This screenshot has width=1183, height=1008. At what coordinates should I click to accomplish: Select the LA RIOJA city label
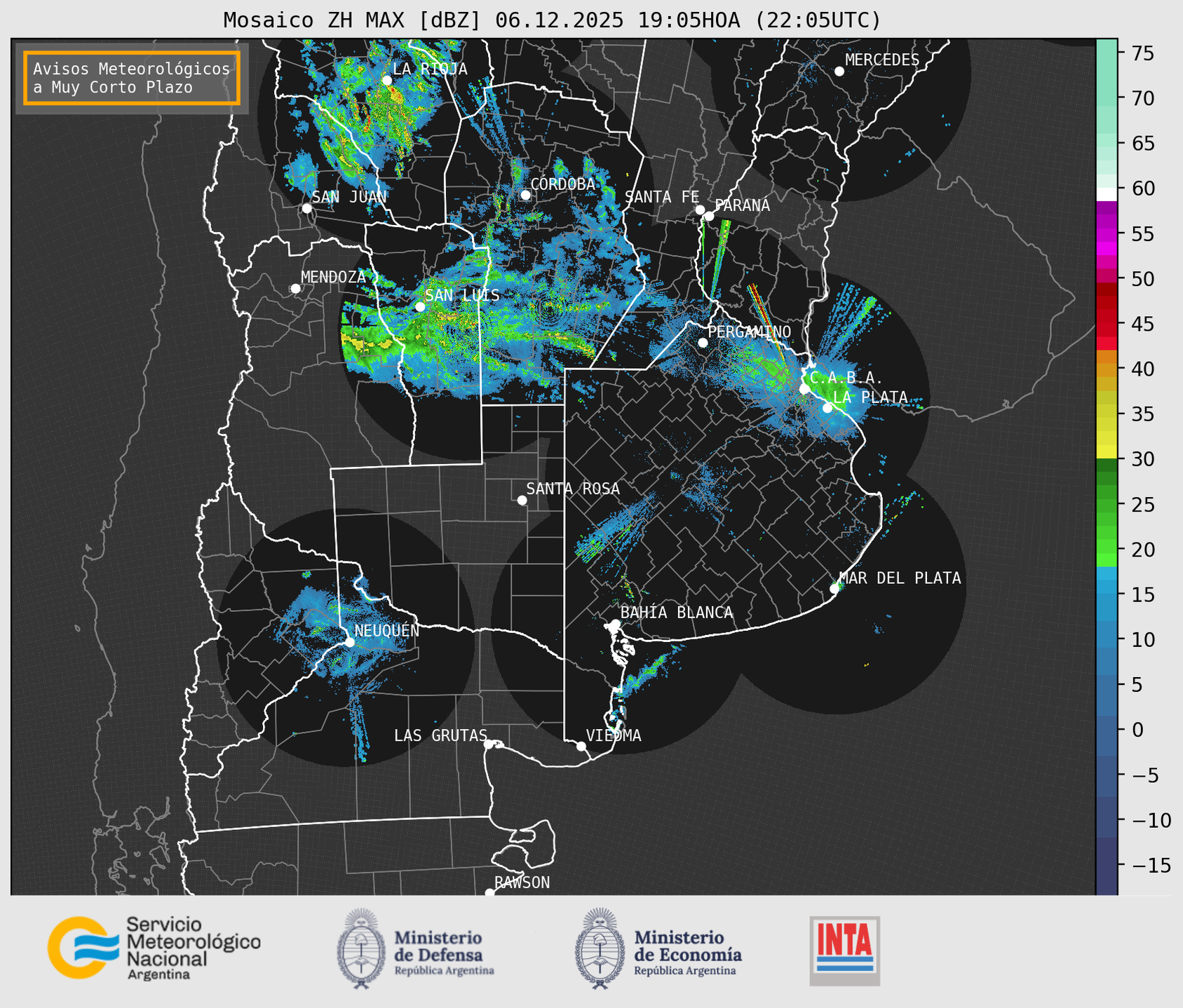[x=430, y=69]
